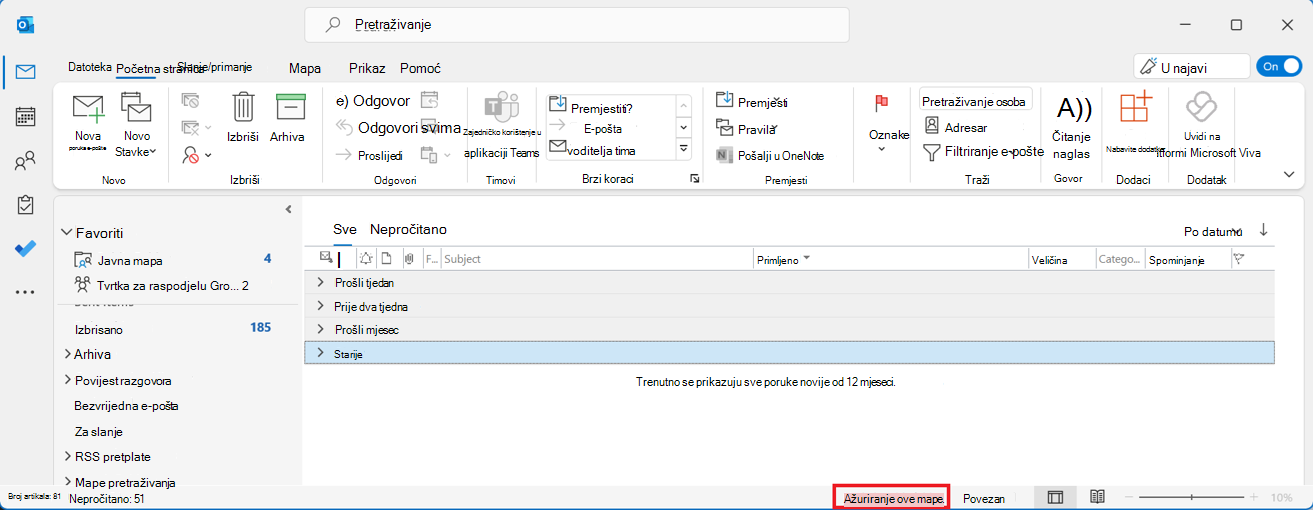Viewport: 1313px width, 510px height.
Task: Click Pošalji u OneNote
Action: 770,155
